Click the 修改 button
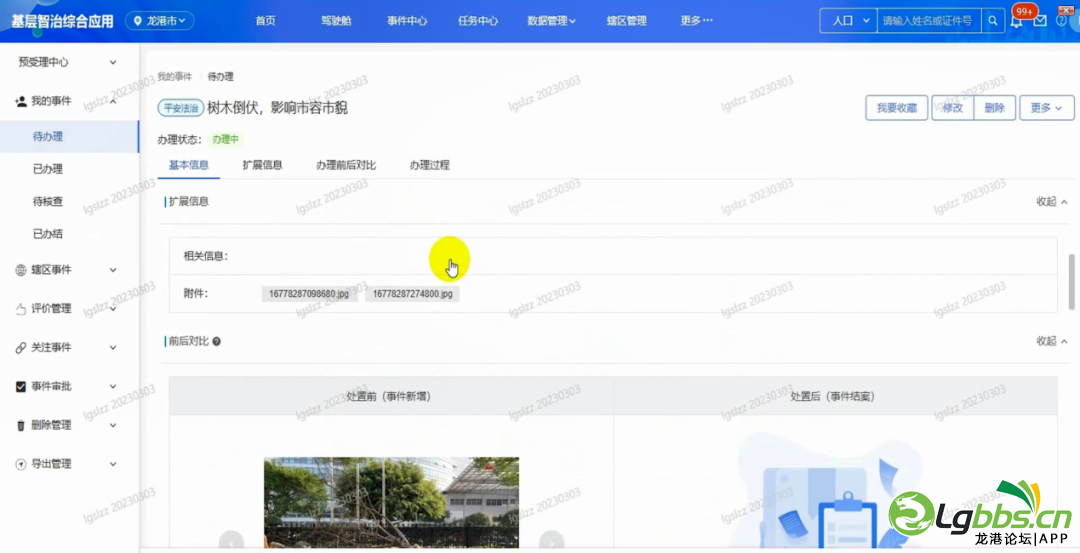 click(953, 108)
